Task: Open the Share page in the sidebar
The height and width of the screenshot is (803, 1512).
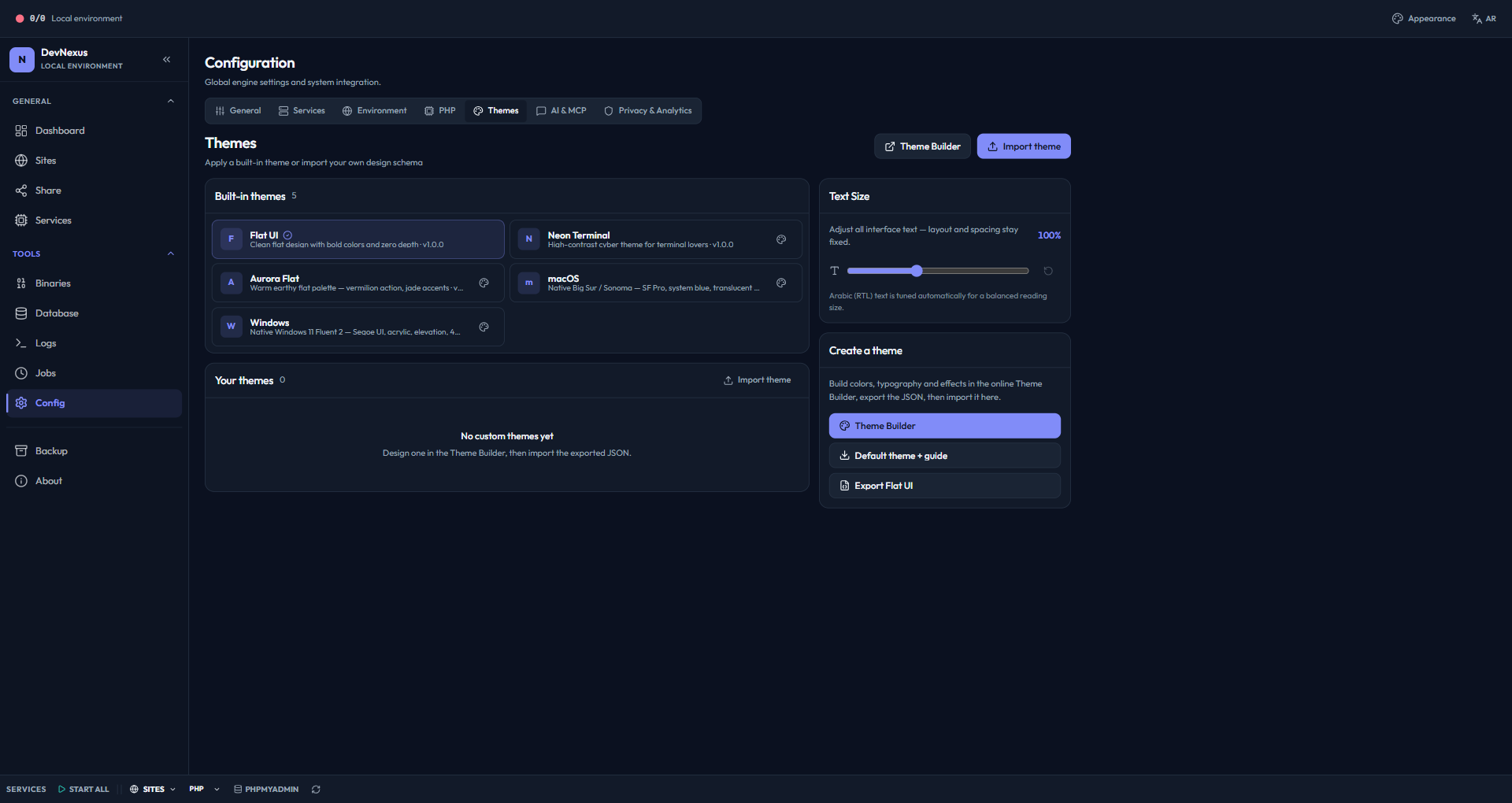Action: coord(94,191)
